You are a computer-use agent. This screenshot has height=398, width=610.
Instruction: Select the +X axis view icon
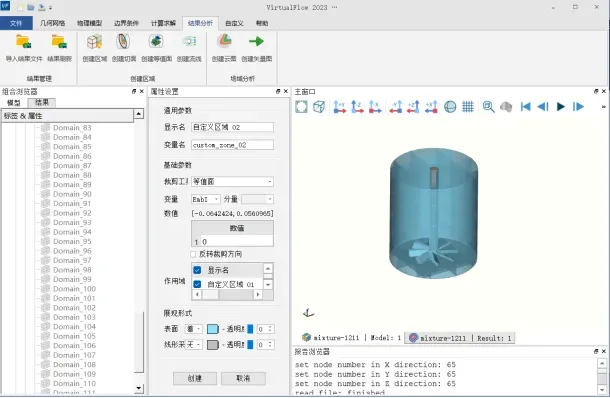[431, 107]
